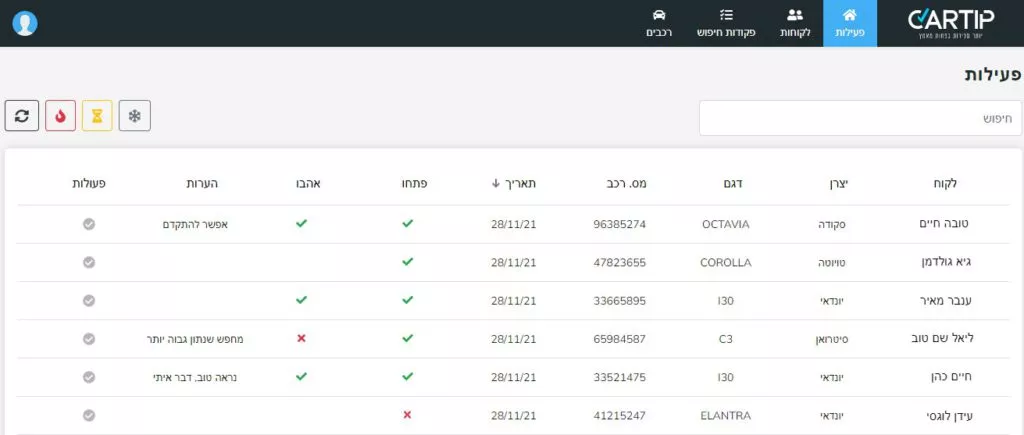Go to the פקודות חיפוש tab
Screen dimensions: 1024x435
tap(726, 23)
